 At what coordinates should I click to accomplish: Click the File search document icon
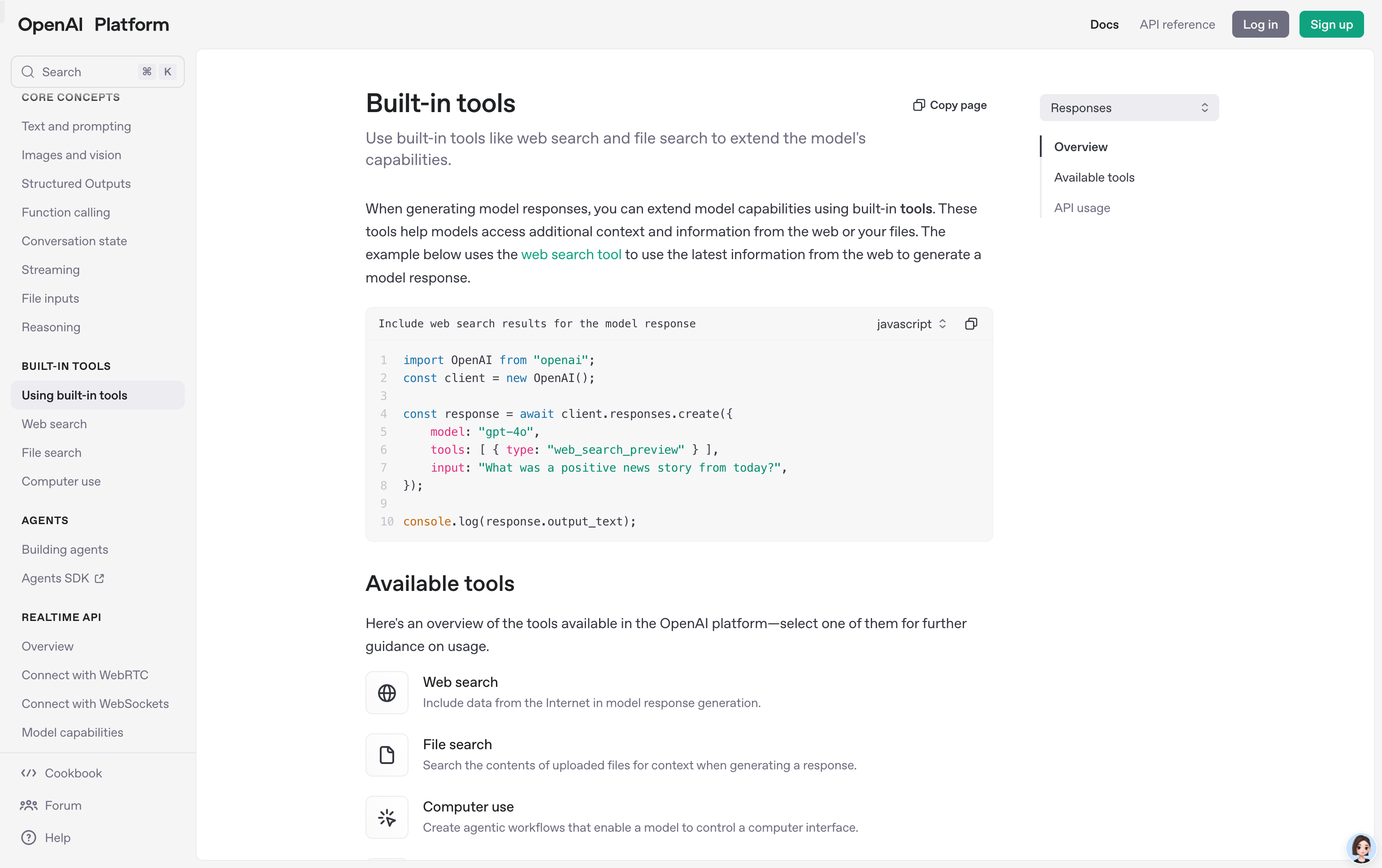click(387, 755)
